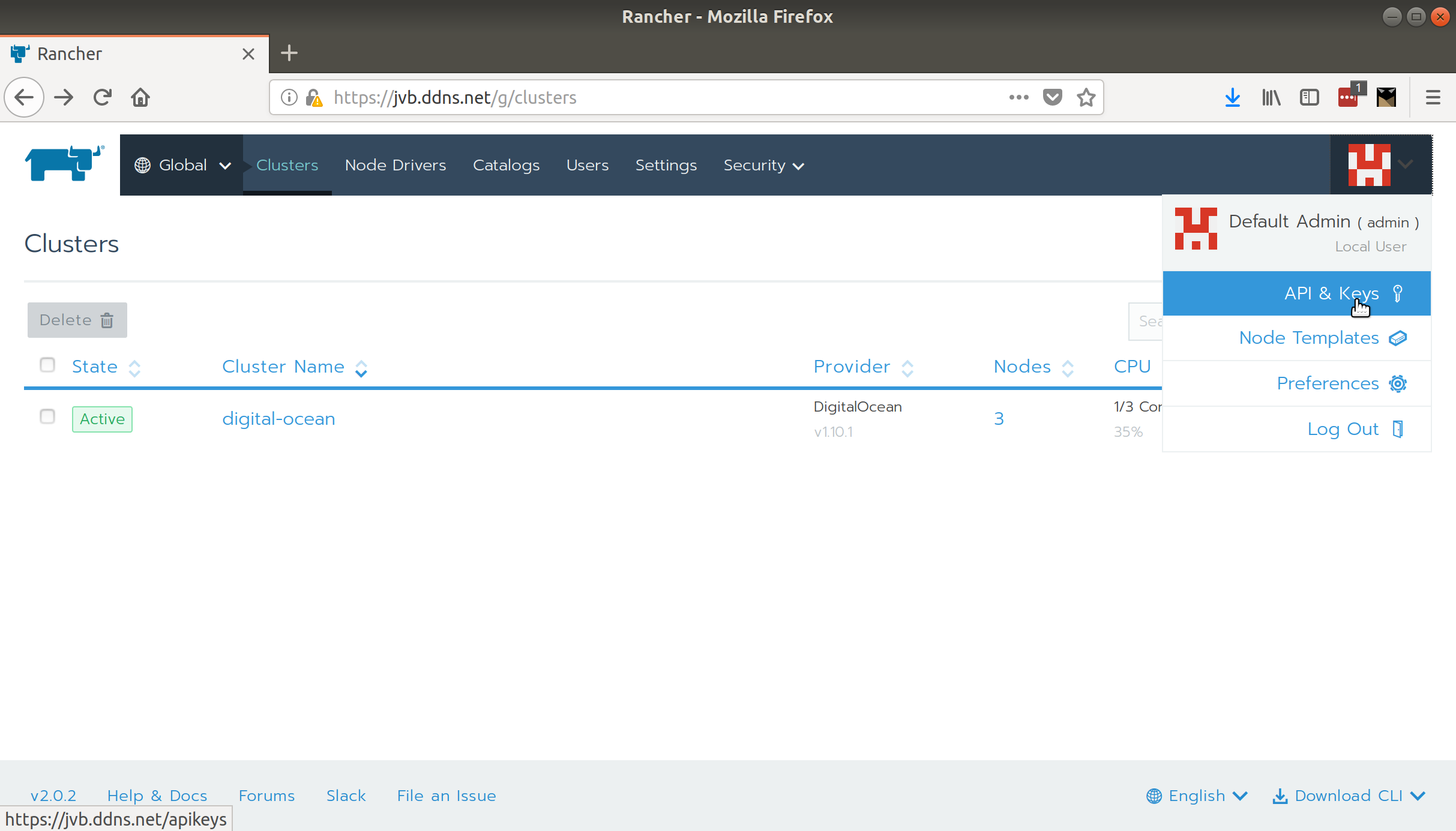This screenshot has height=831, width=1456.
Task: Open the Firefox library icon
Action: (x=1271, y=97)
